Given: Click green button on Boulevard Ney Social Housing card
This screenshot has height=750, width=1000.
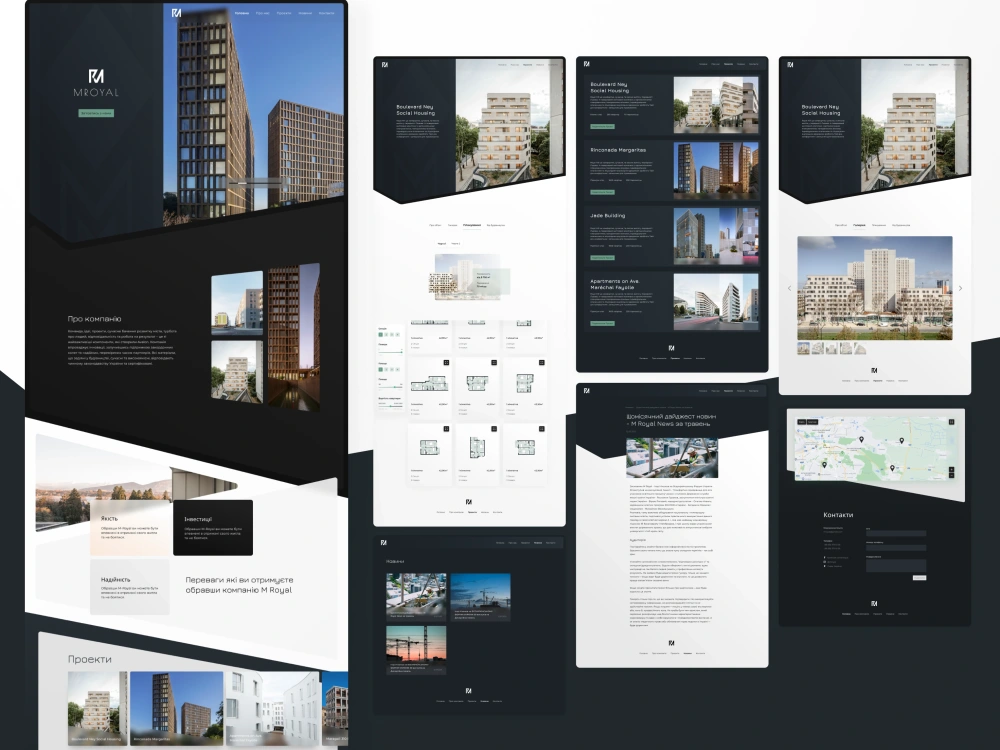Looking at the screenshot, I should pyautogui.click(x=602, y=126).
